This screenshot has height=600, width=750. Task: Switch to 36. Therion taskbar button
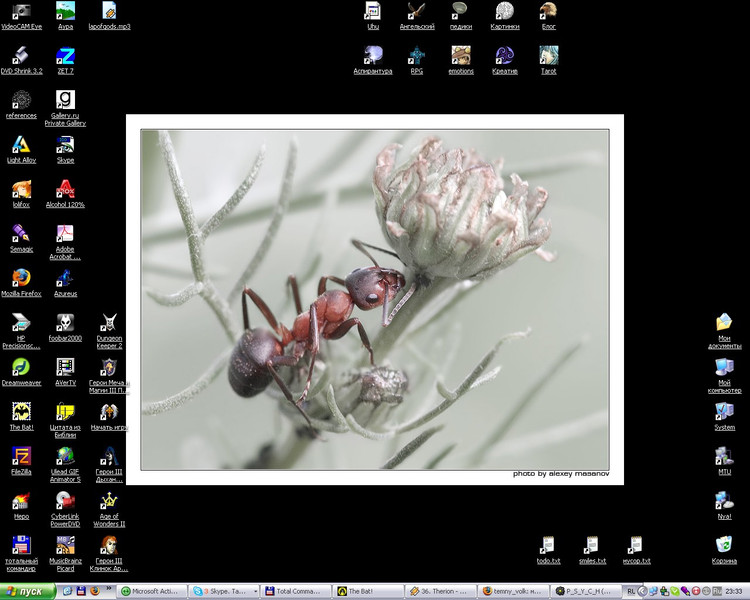coord(441,591)
